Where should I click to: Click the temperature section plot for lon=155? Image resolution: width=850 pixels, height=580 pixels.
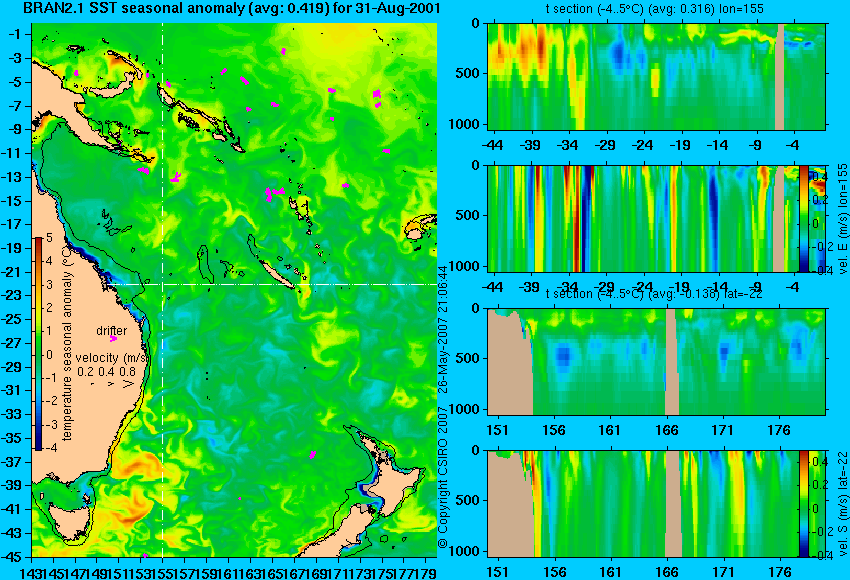(656, 76)
